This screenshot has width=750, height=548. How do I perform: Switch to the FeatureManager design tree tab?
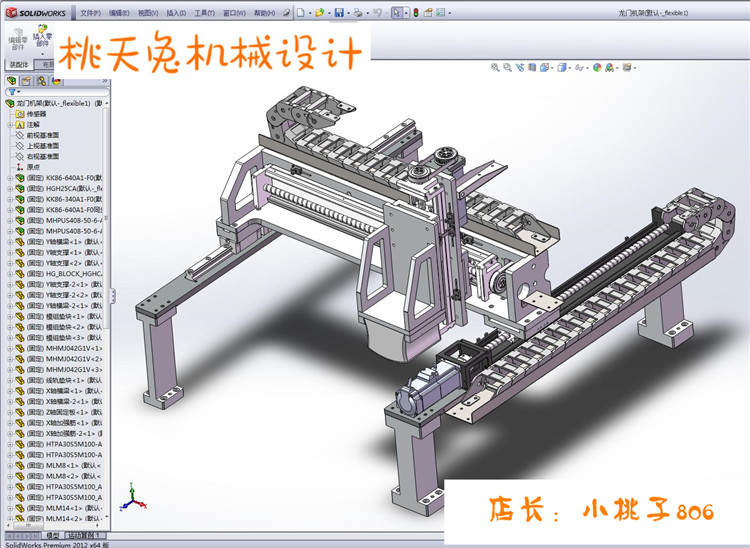pyautogui.click(x=11, y=81)
